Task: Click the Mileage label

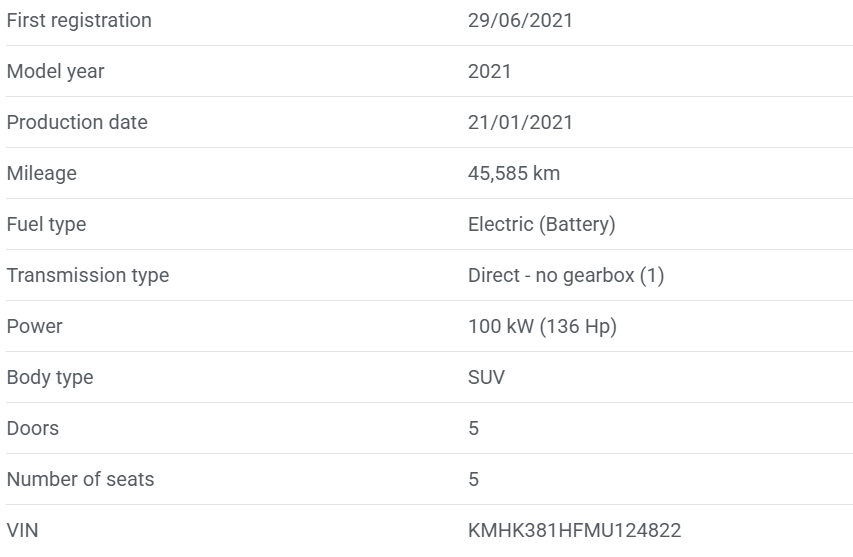Action: (x=42, y=173)
